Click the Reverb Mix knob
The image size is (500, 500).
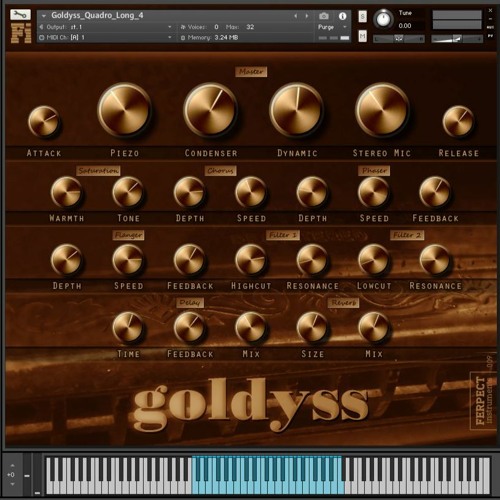click(374, 328)
